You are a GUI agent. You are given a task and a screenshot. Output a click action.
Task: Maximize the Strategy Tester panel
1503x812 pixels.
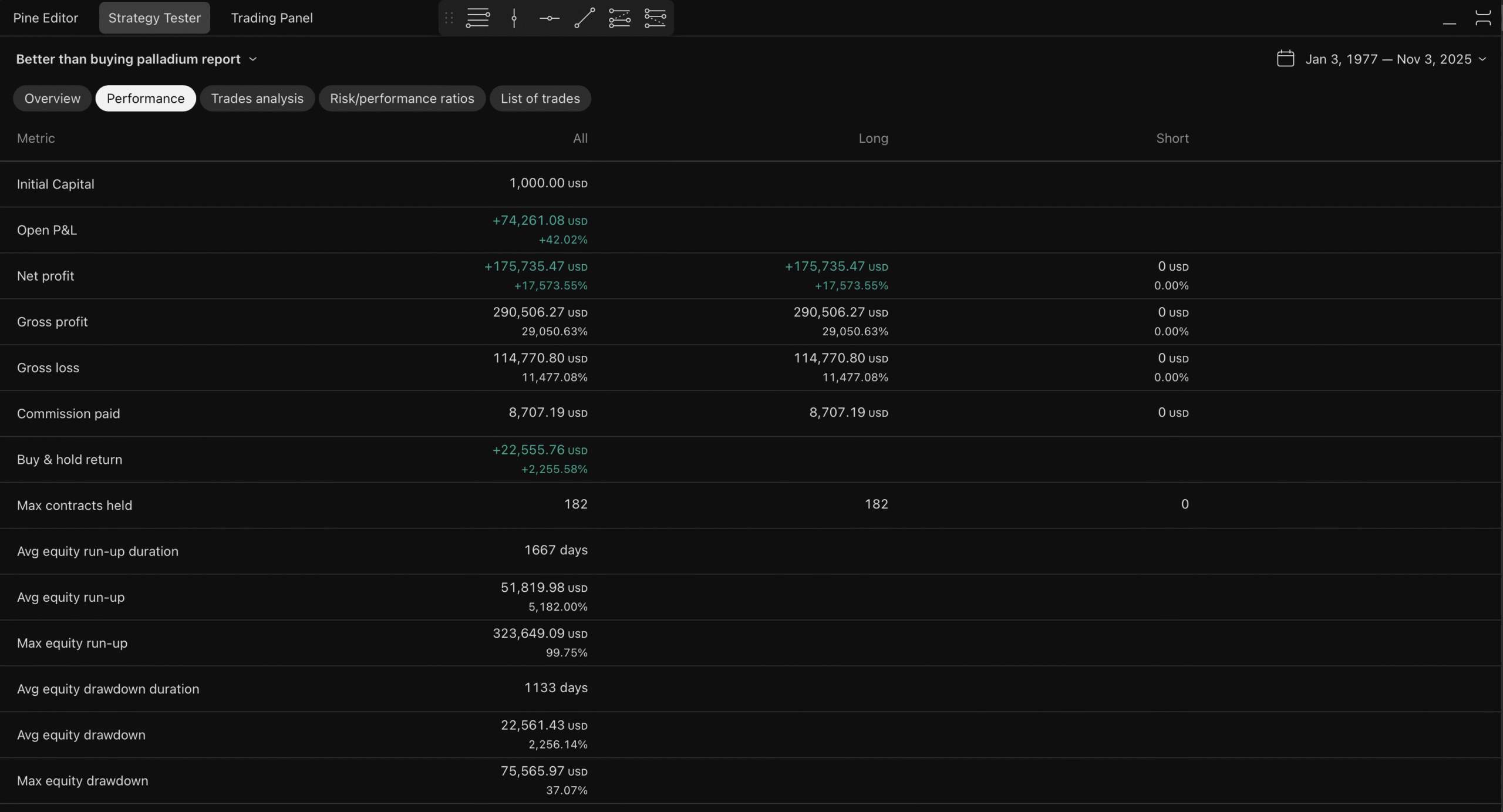click(x=1483, y=18)
